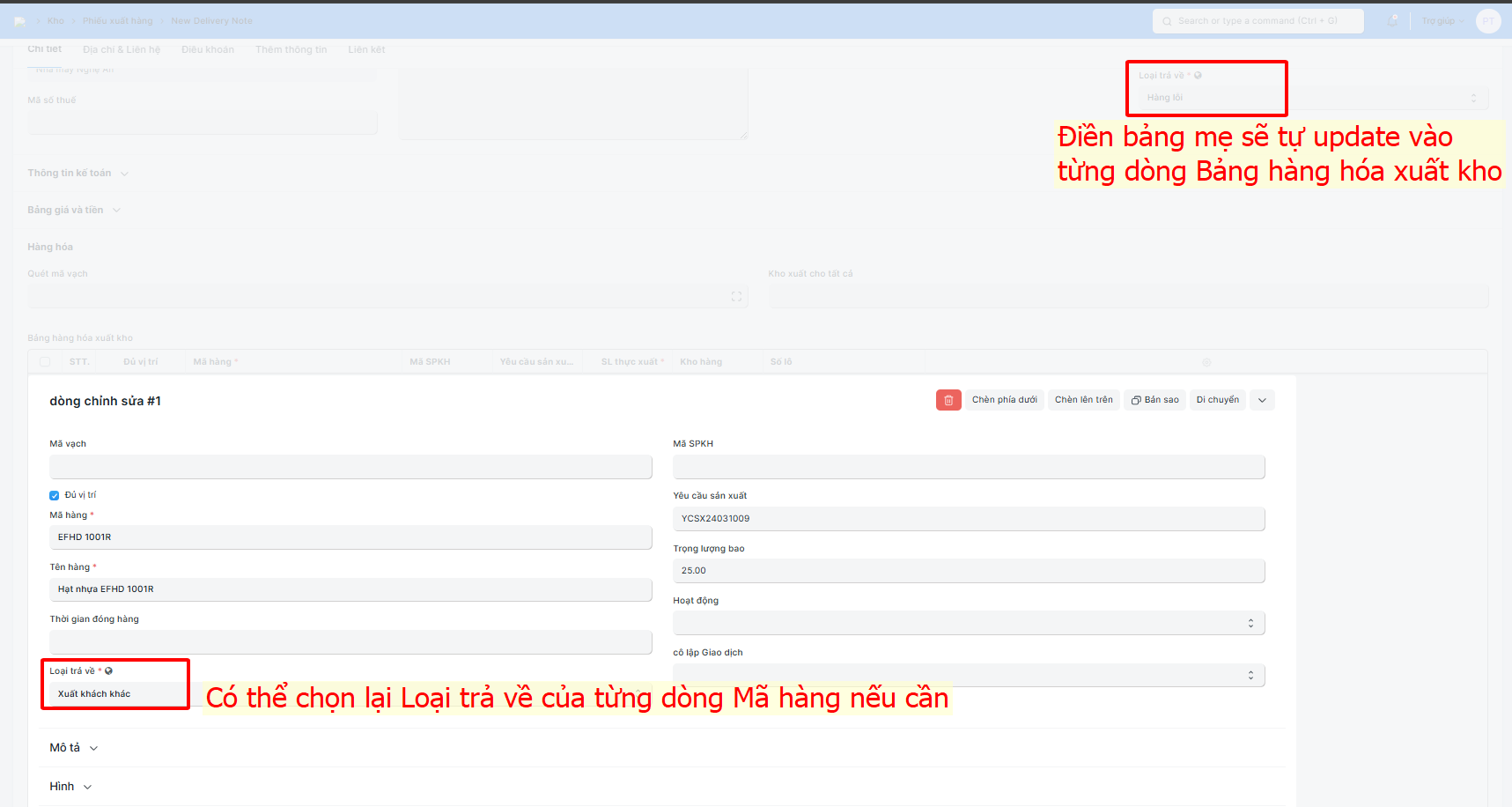Click the Mã vạch input field

click(350, 467)
